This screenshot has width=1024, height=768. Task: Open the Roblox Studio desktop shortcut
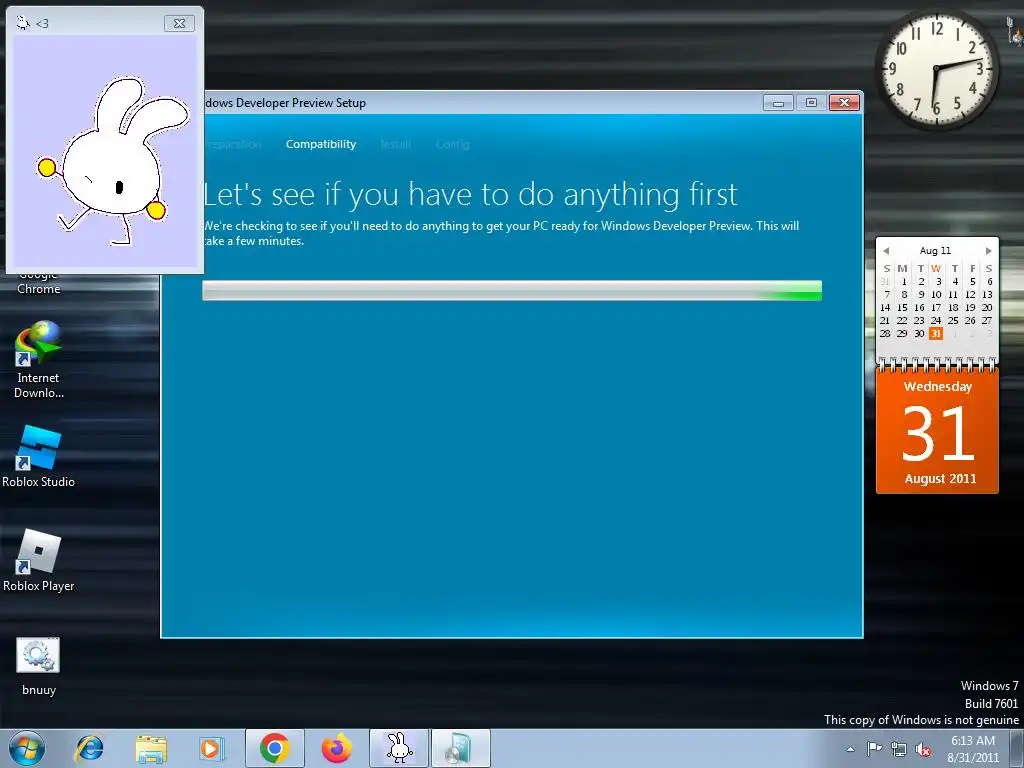point(39,456)
